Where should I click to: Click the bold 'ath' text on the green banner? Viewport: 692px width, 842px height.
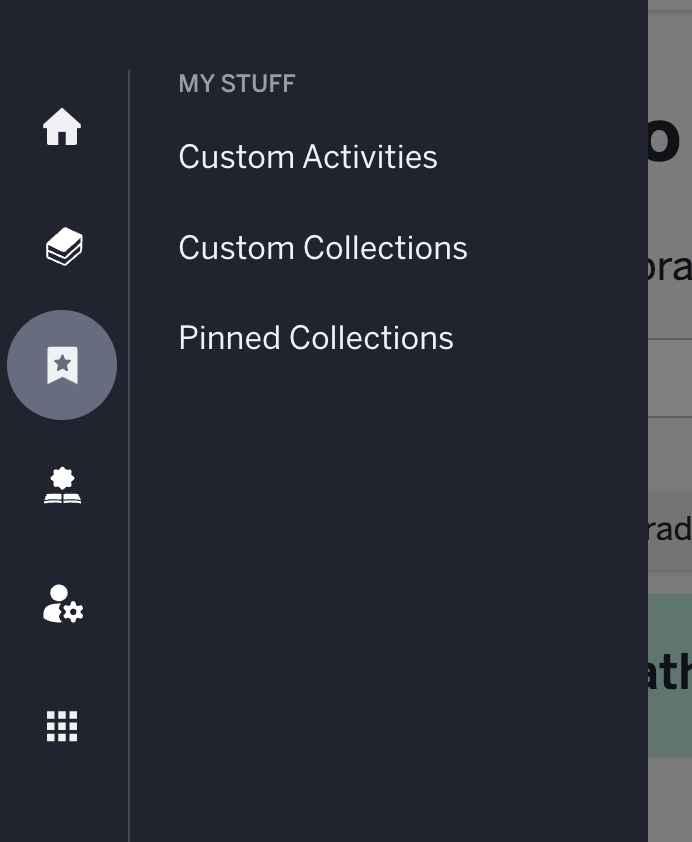click(669, 671)
